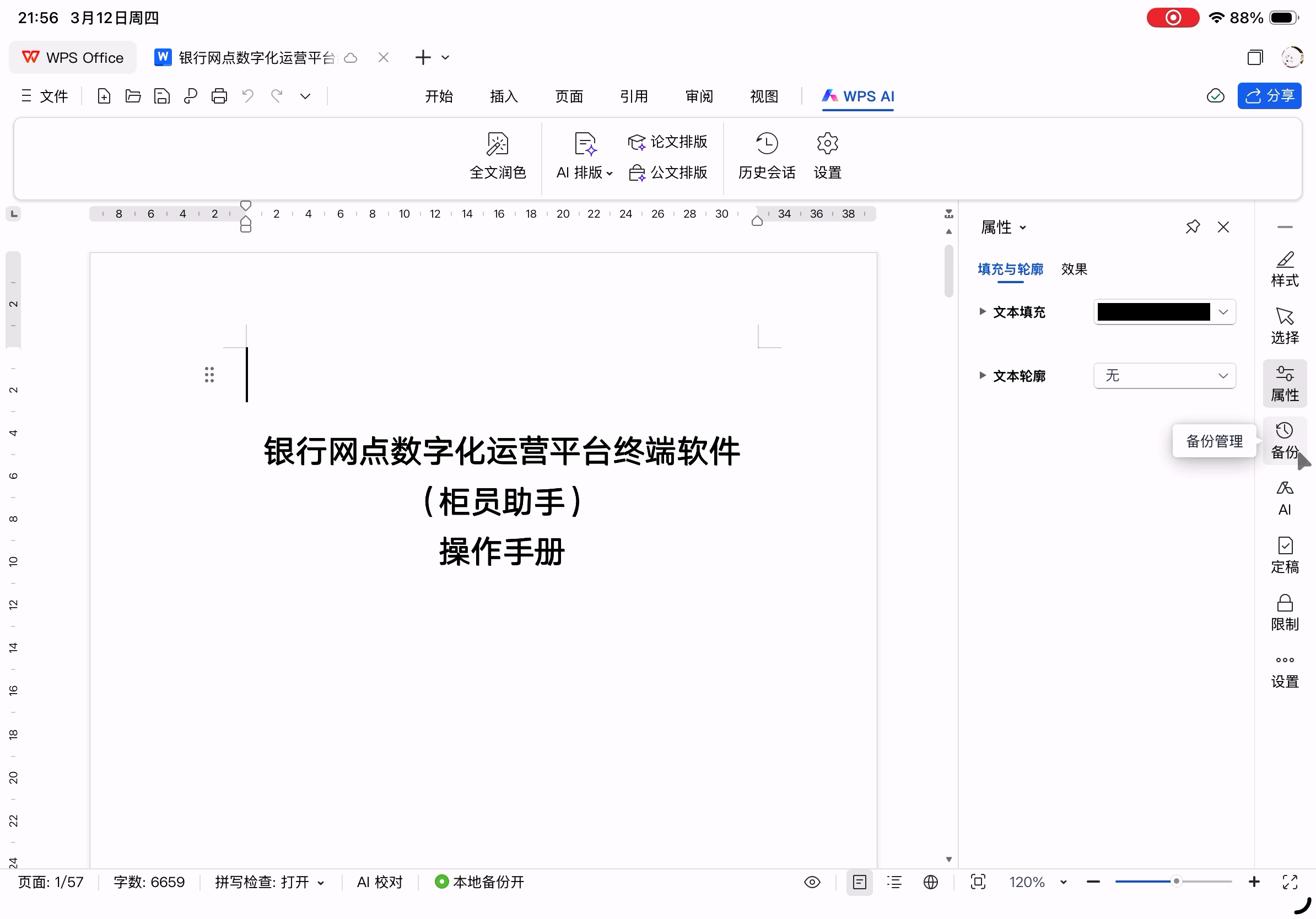Pin the 属性 properties panel
Image resolution: width=1316 pixels, height=919 pixels.
pos(1192,227)
